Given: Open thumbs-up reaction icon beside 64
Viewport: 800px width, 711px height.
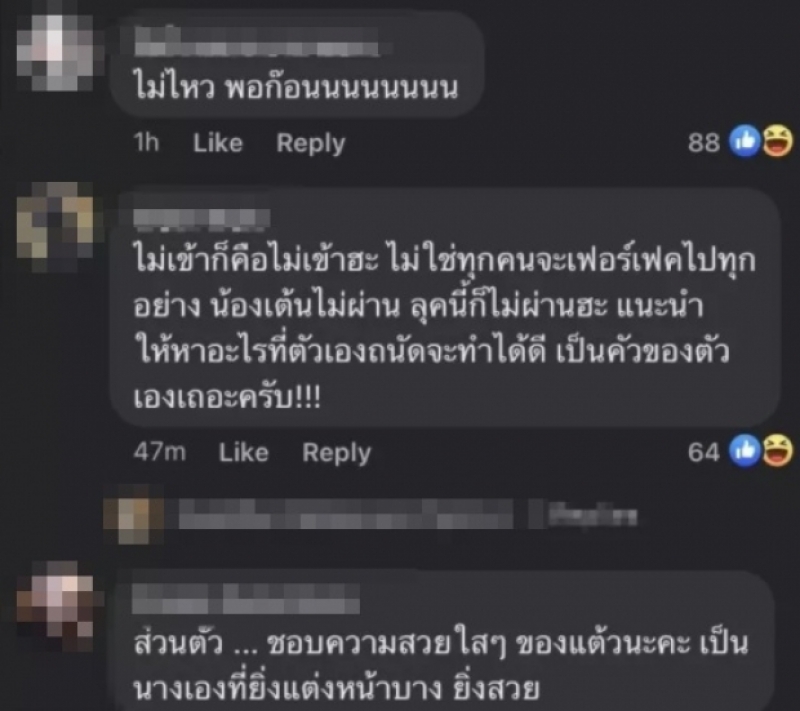Looking at the screenshot, I should pos(745,450).
